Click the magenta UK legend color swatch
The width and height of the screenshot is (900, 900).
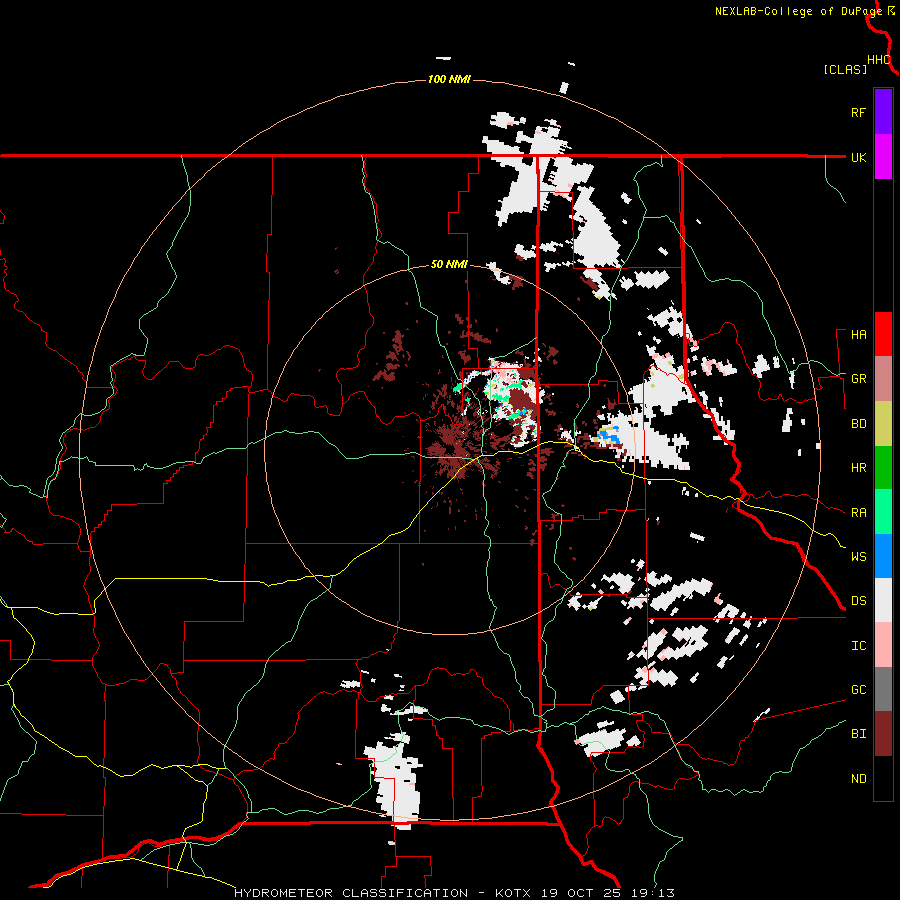(883, 157)
